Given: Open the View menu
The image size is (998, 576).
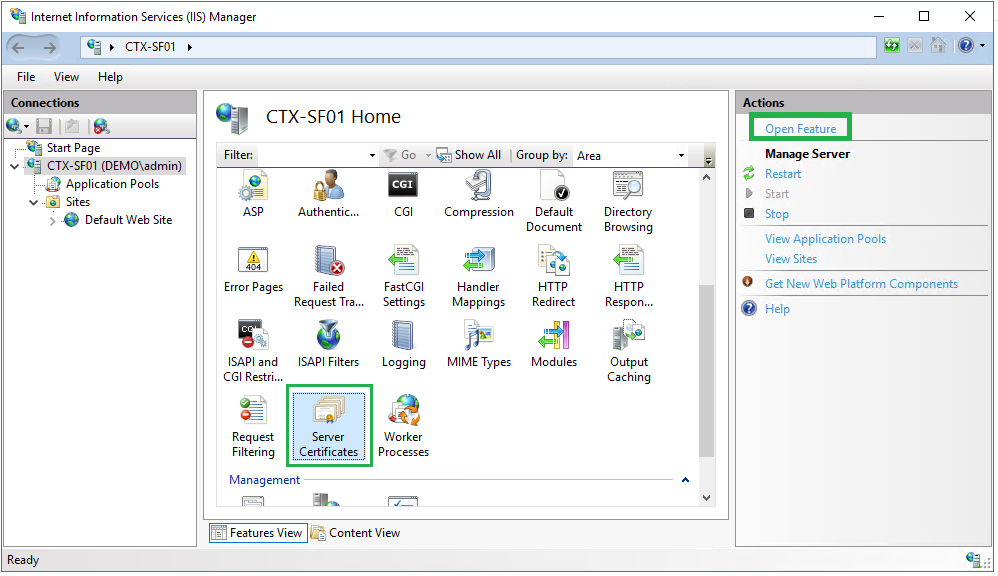Looking at the screenshot, I should coord(66,77).
